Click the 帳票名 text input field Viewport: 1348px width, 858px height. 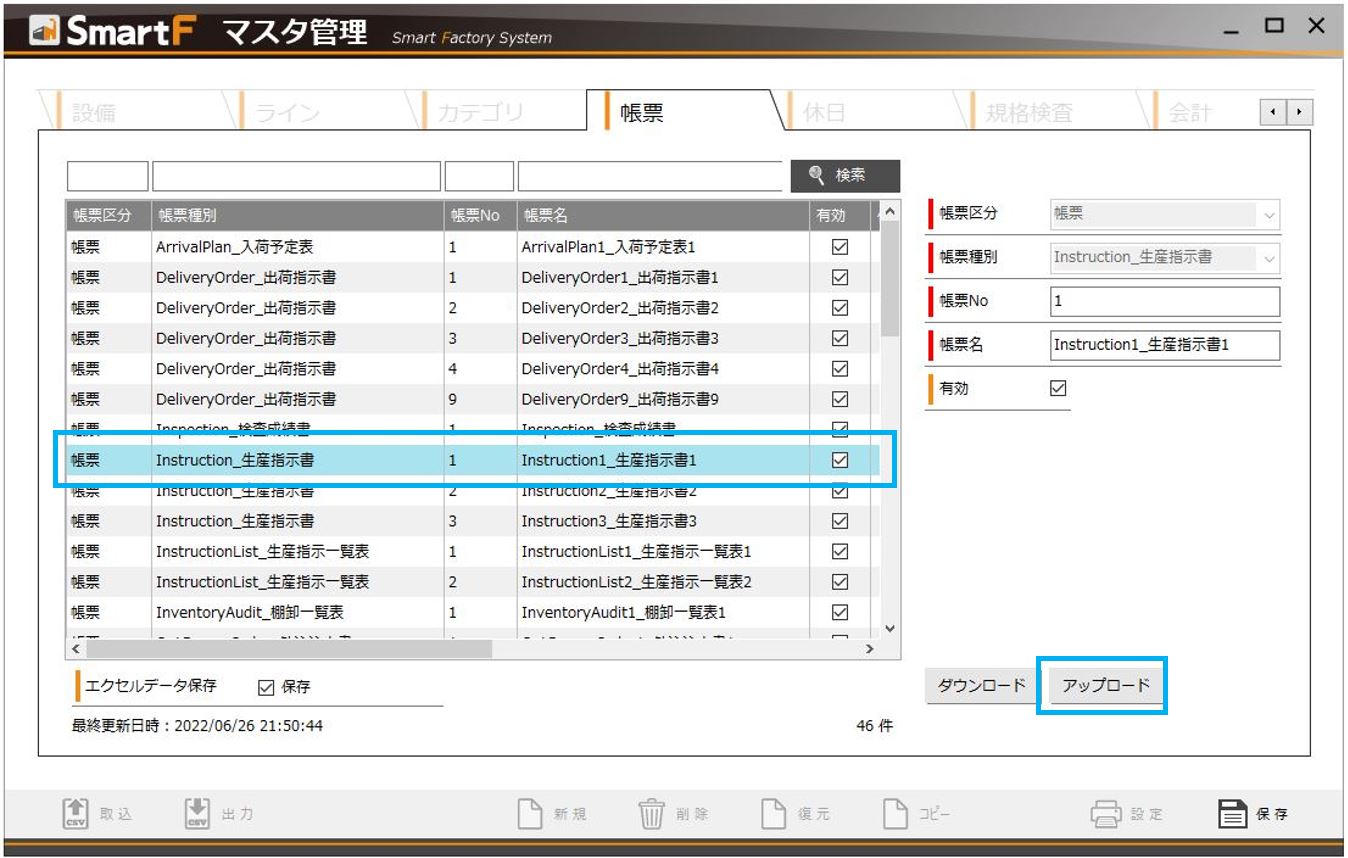click(1164, 345)
